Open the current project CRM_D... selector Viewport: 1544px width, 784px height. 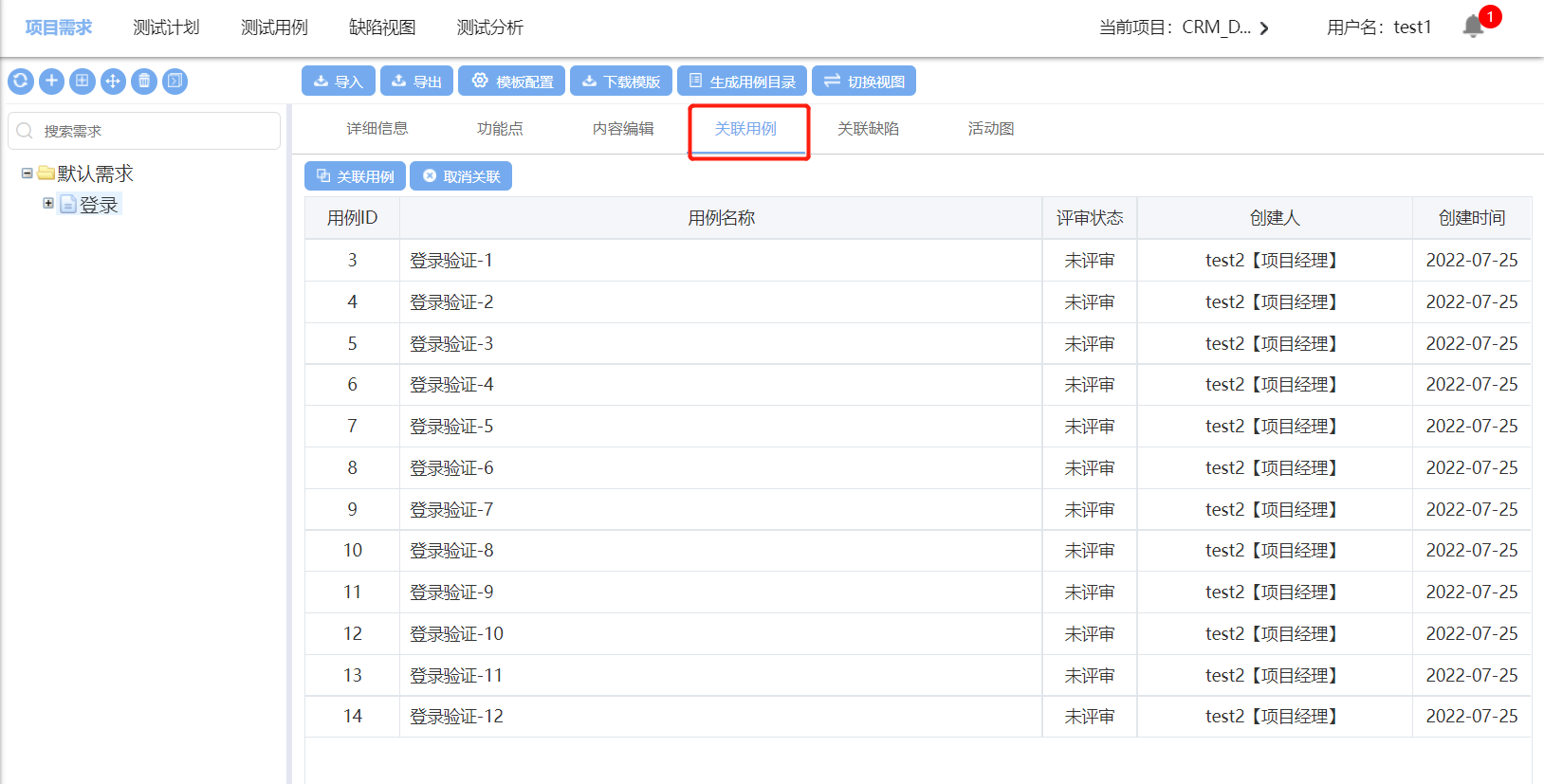[1184, 27]
